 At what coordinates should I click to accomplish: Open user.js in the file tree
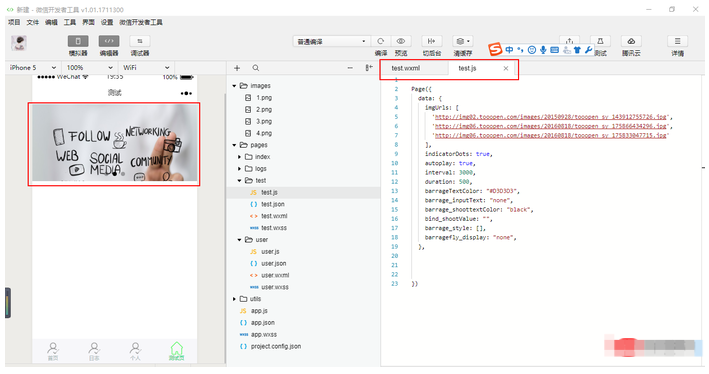point(270,251)
